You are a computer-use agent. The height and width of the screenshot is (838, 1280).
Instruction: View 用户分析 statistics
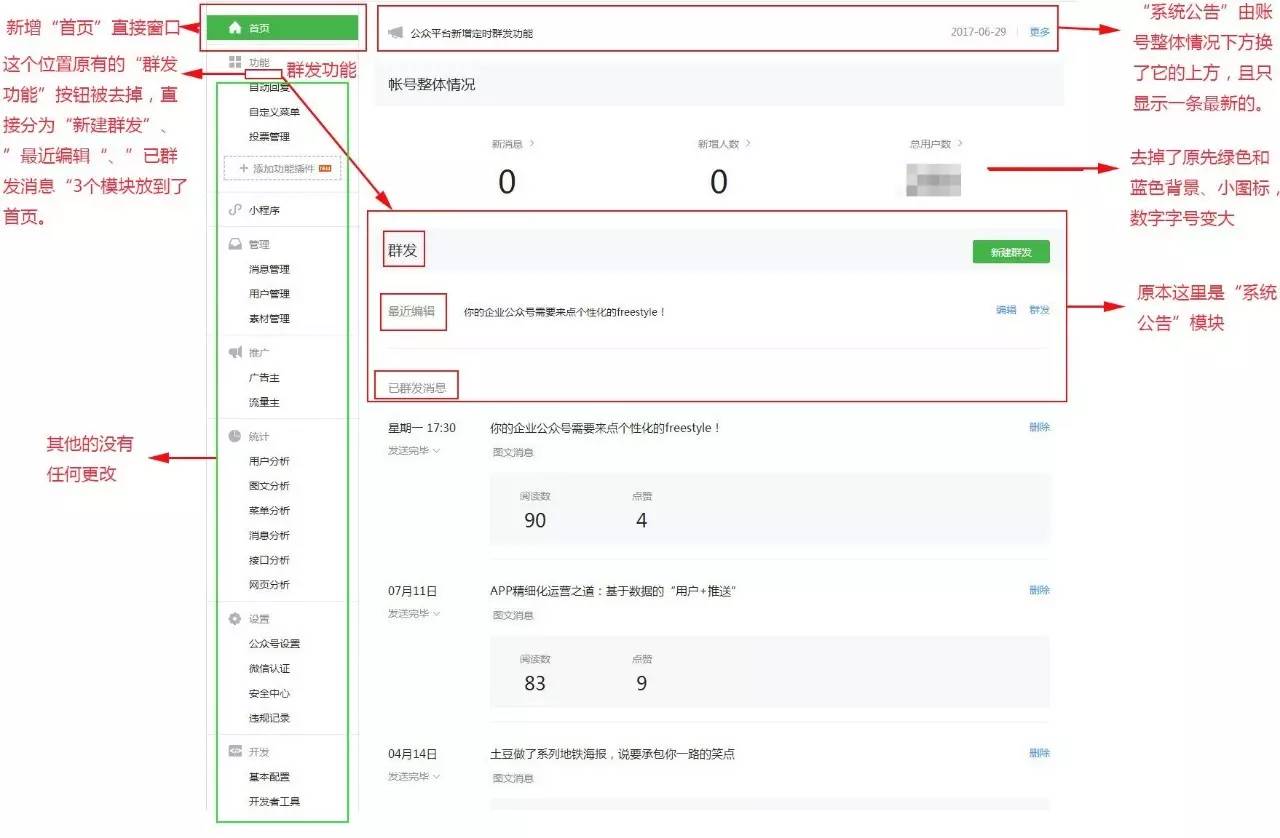[x=269, y=461]
